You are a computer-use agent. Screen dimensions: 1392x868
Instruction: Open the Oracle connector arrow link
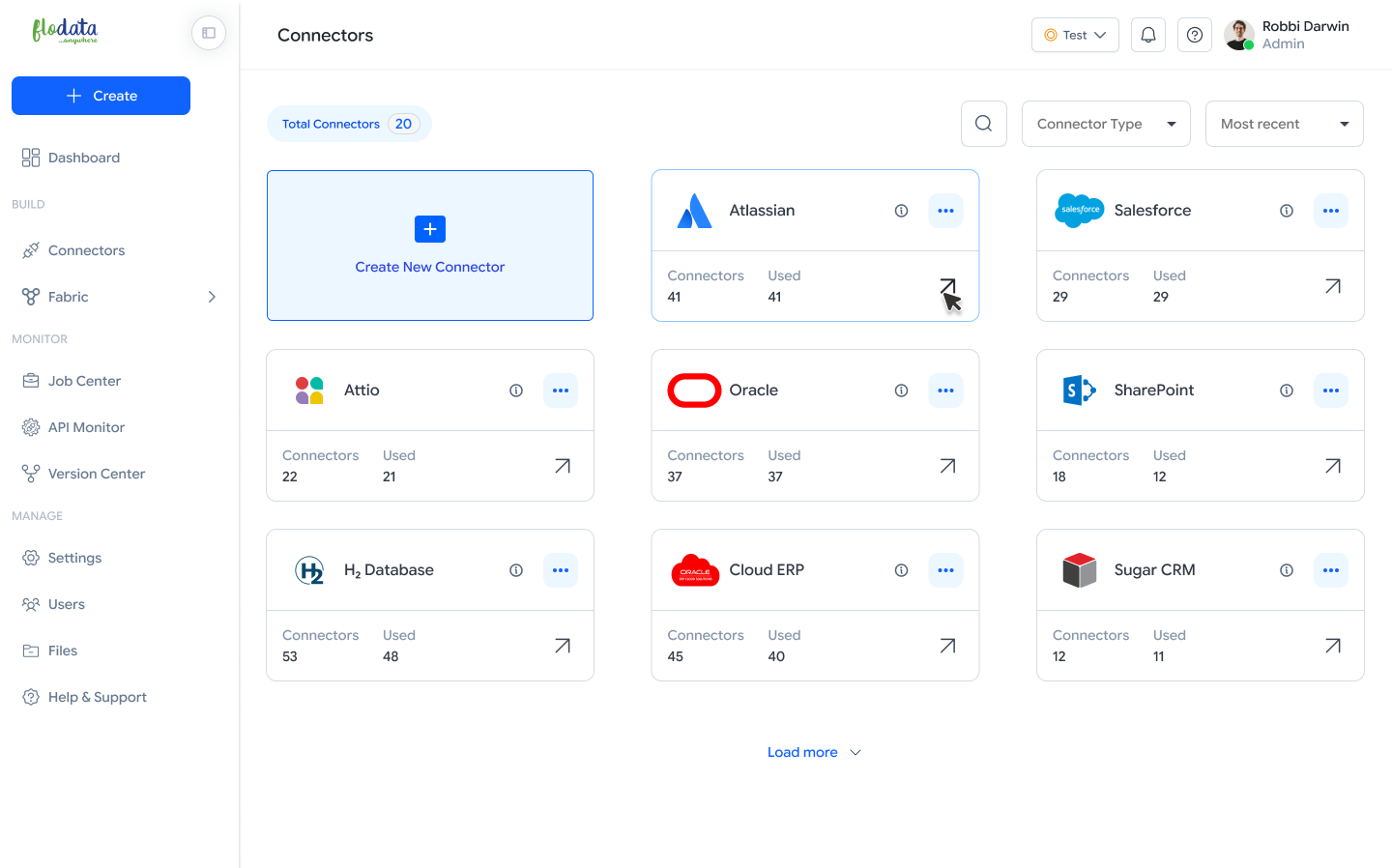point(947,466)
